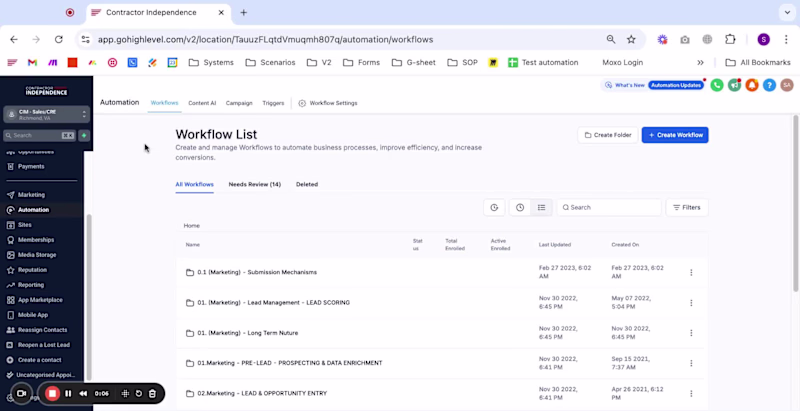Click the green phone dialer icon
Screen dimensions: 800x411
(x=717, y=85)
